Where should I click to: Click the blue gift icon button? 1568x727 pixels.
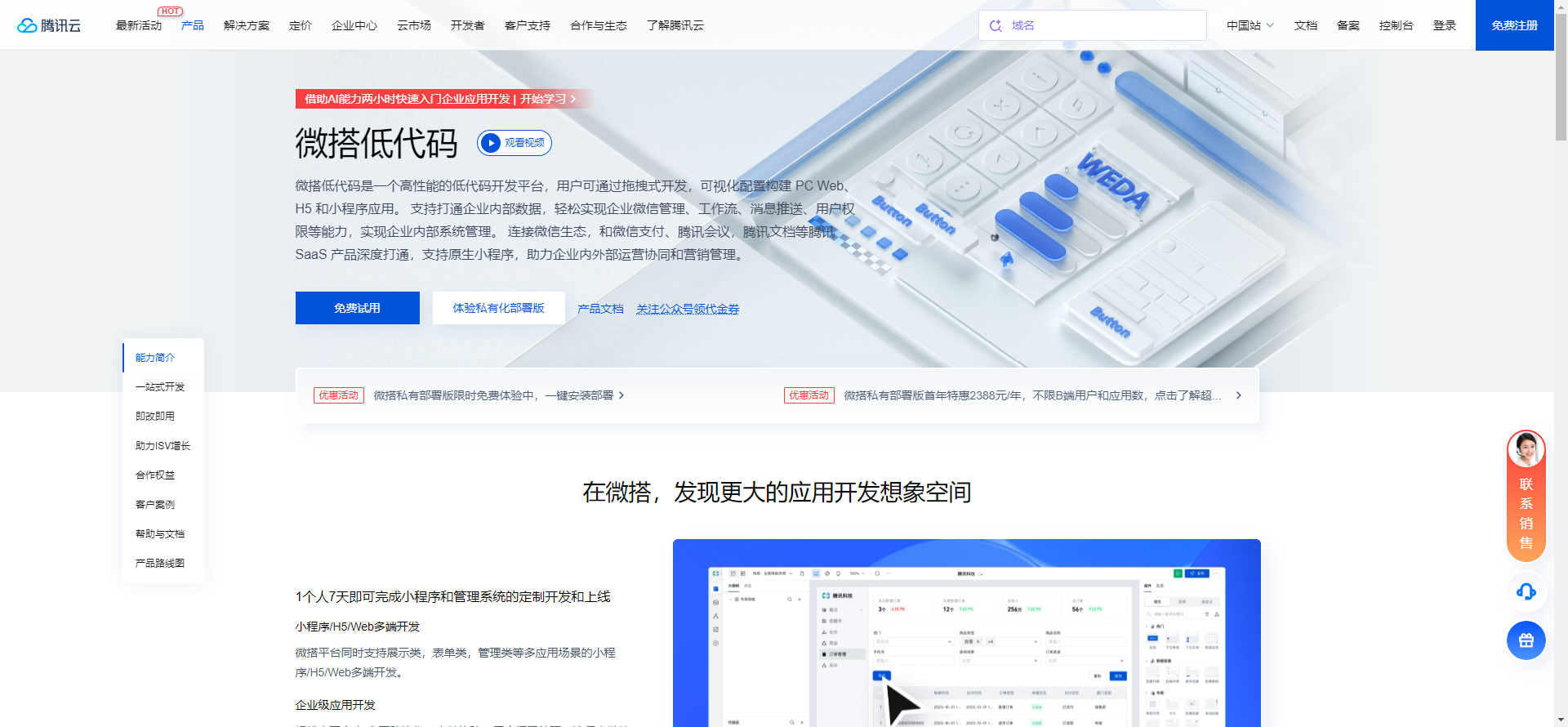(x=1526, y=640)
